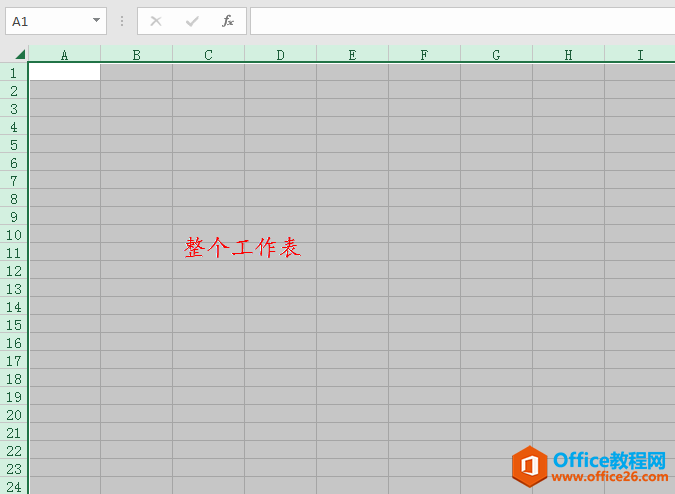Select row 23 header
This screenshot has width=675, height=494.
click(14, 469)
